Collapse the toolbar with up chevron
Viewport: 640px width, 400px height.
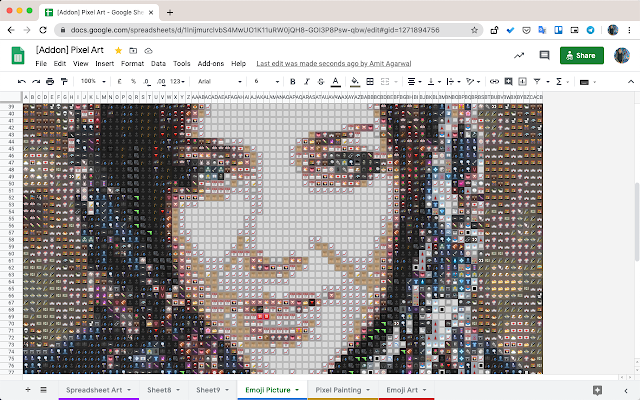pos(631,82)
